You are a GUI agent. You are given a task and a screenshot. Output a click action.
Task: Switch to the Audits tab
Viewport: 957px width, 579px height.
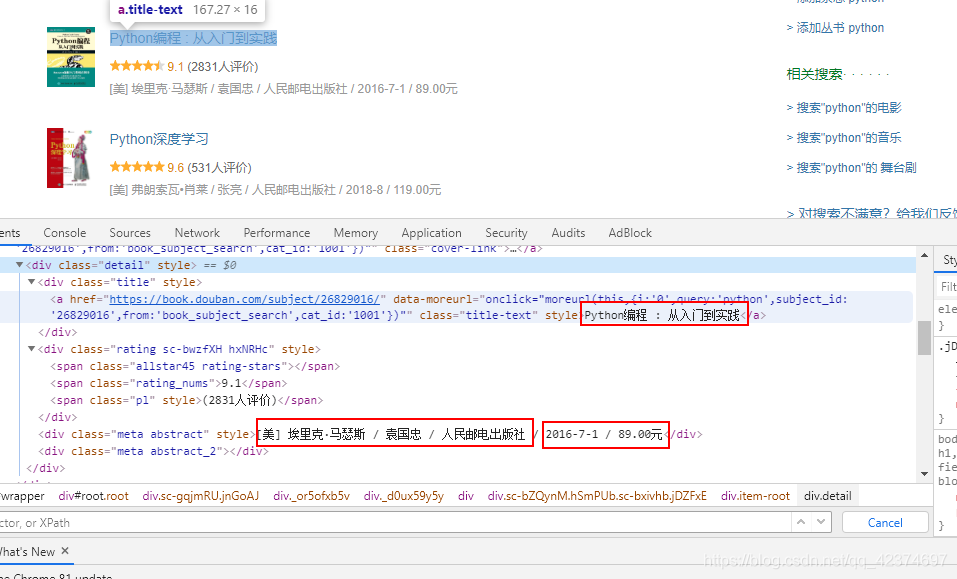[x=568, y=233]
